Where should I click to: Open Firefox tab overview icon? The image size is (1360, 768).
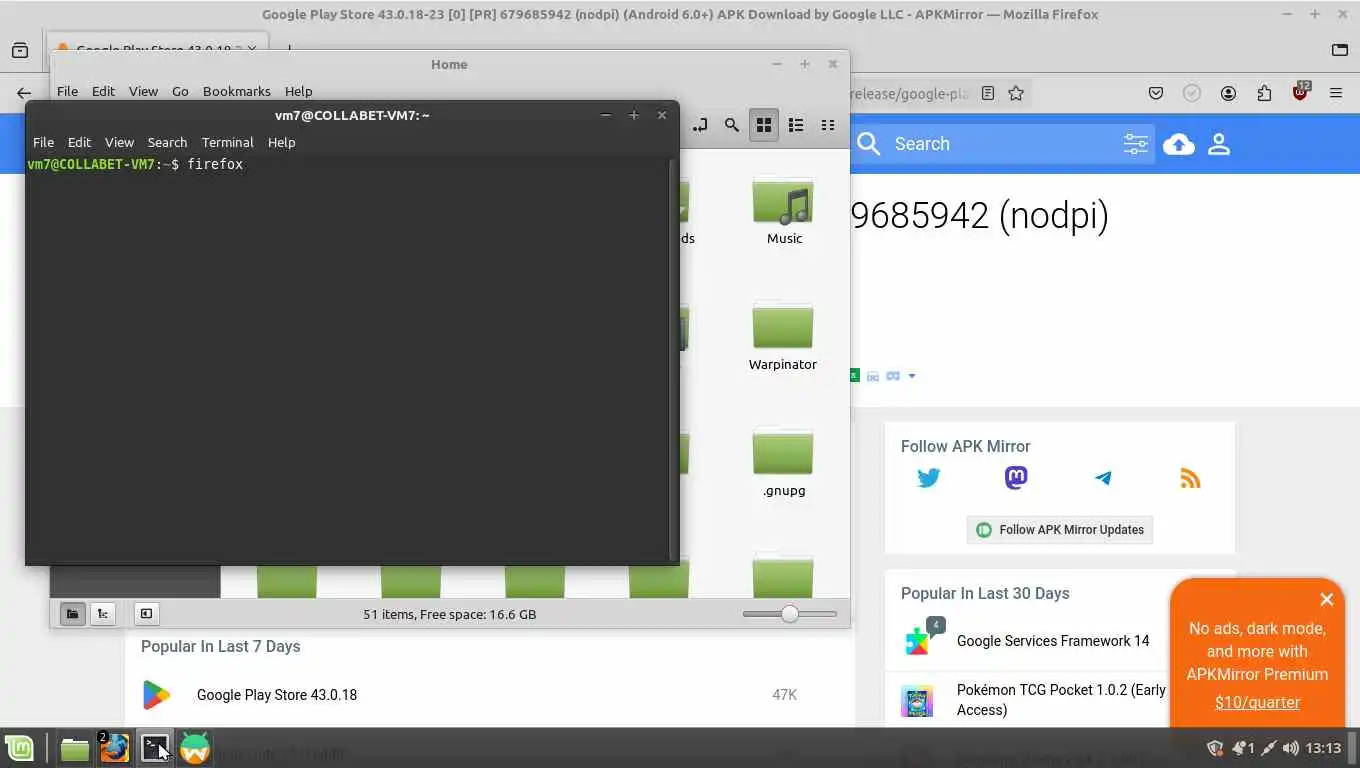point(20,50)
